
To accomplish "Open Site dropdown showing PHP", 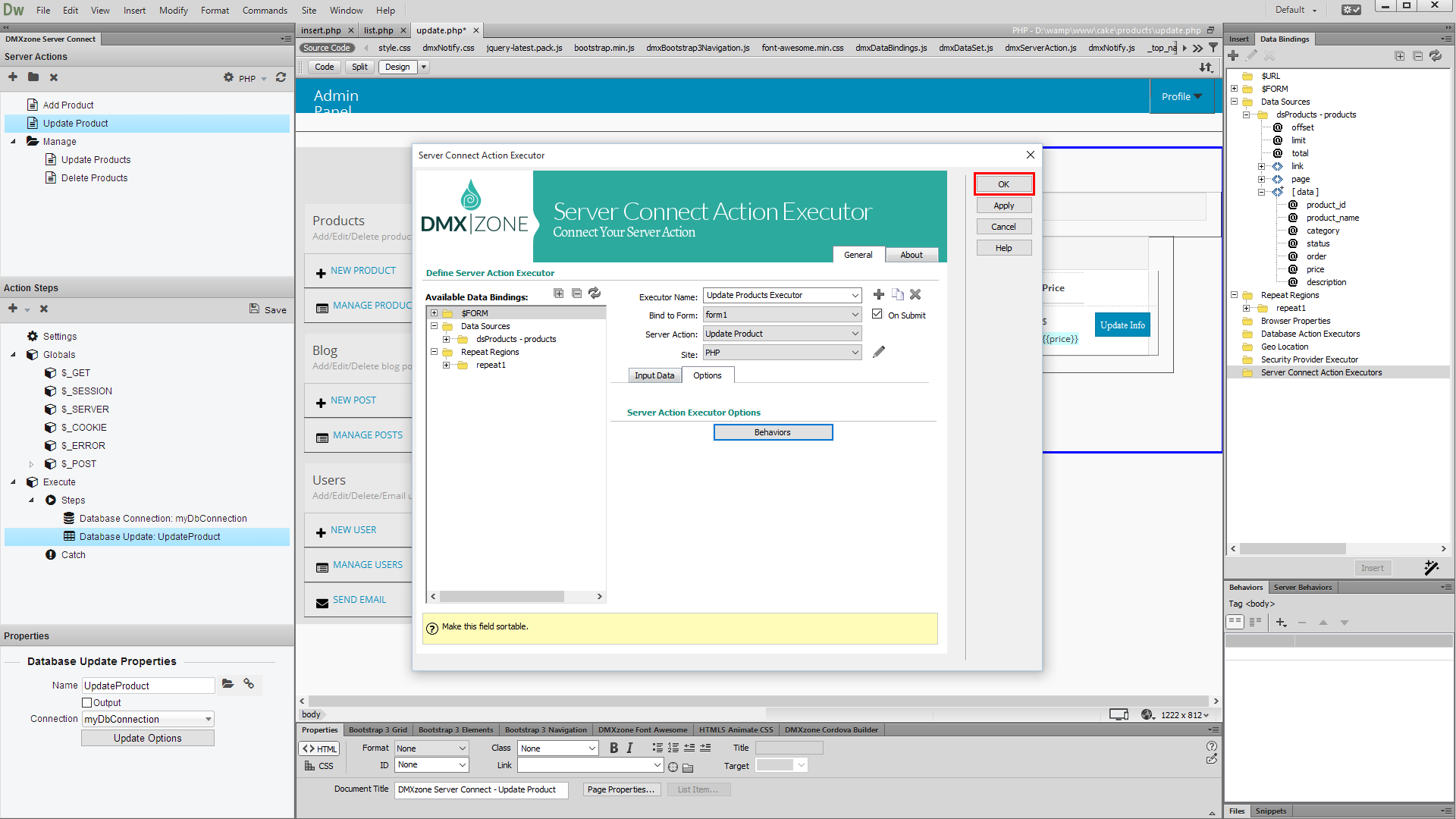I will point(855,353).
